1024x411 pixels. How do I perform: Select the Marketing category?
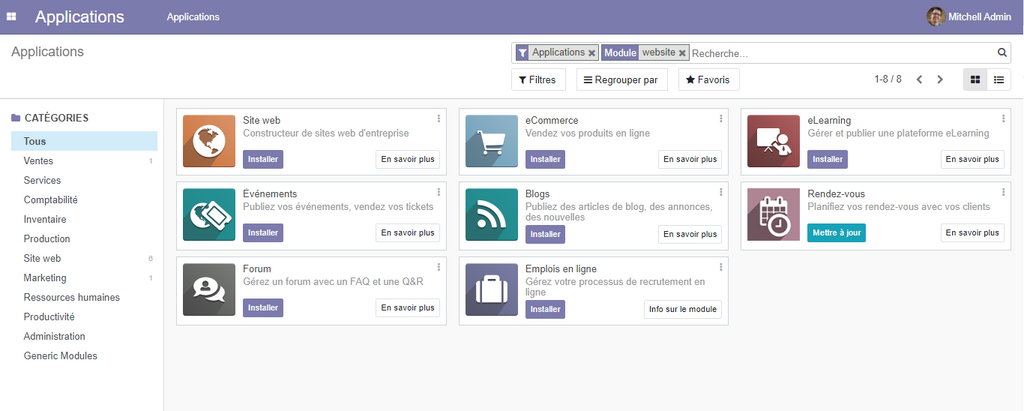click(45, 278)
